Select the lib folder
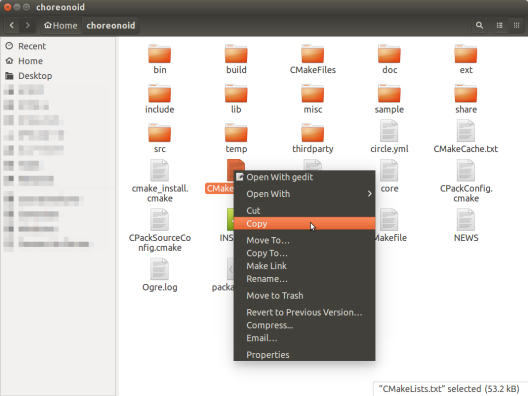 pyautogui.click(x=236, y=99)
